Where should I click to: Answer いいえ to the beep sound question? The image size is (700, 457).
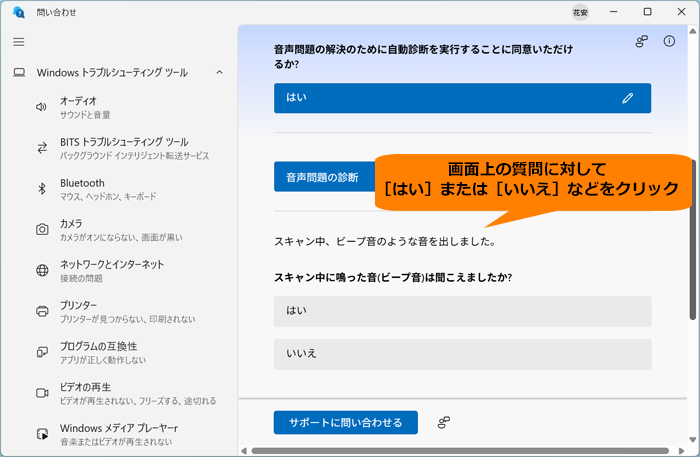click(x=462, y=354)
